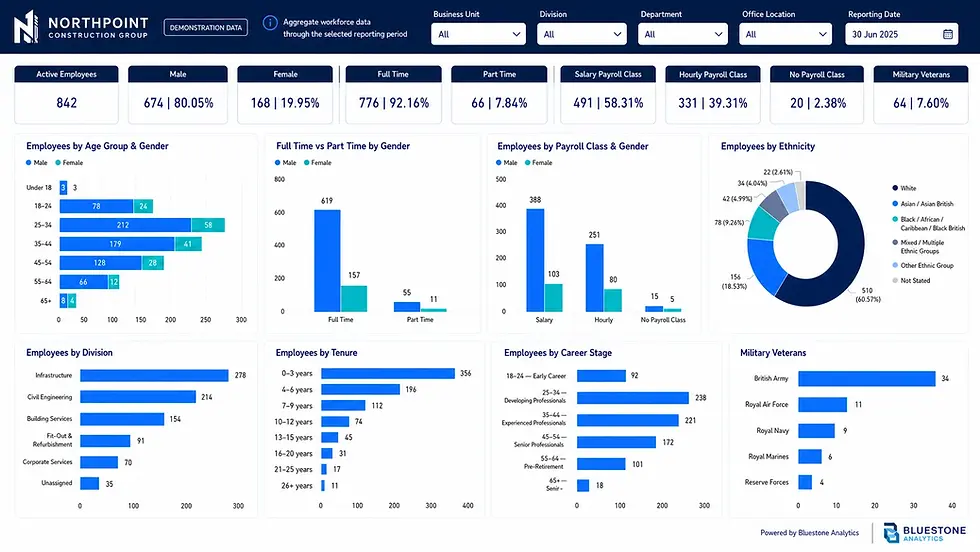Viewport: 980px width, 552px height.
Task: Open the Business Unit dropdown
Action: click(478, 34)
